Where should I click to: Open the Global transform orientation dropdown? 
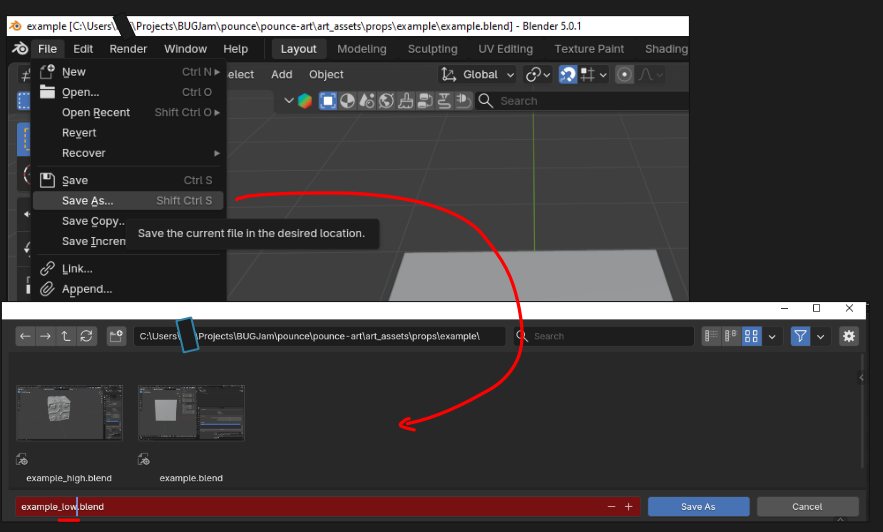(x=479, y=74)
